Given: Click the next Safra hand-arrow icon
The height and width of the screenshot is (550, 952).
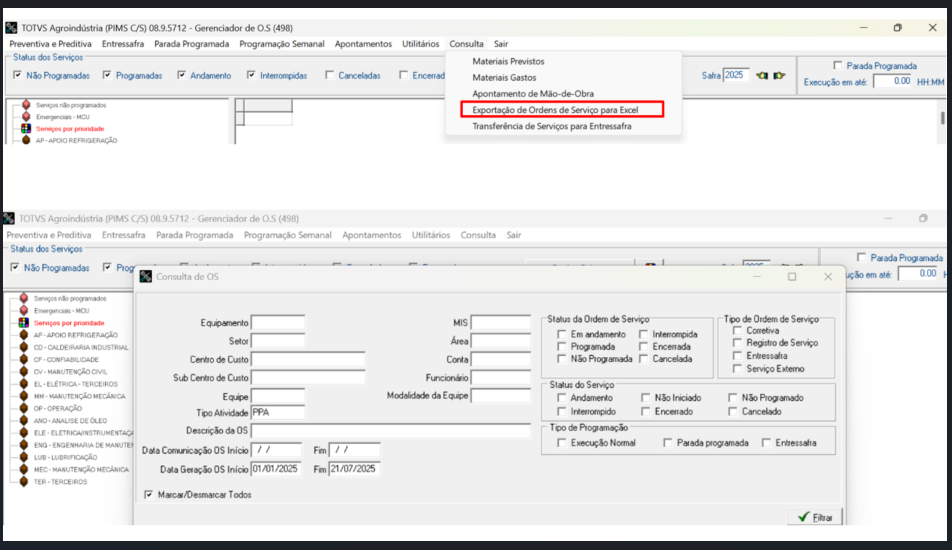Looking at the screenshot, I should 779,75.
